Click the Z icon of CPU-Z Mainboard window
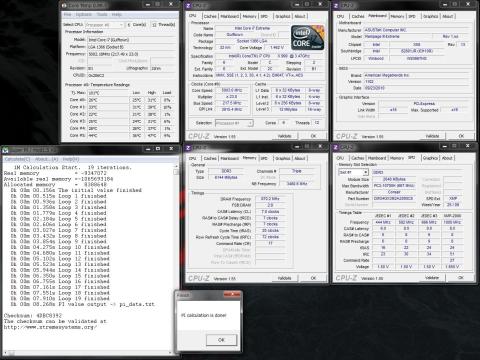This screenshot has width=480, height=360. pyautogui.click(x=336, y=5)
